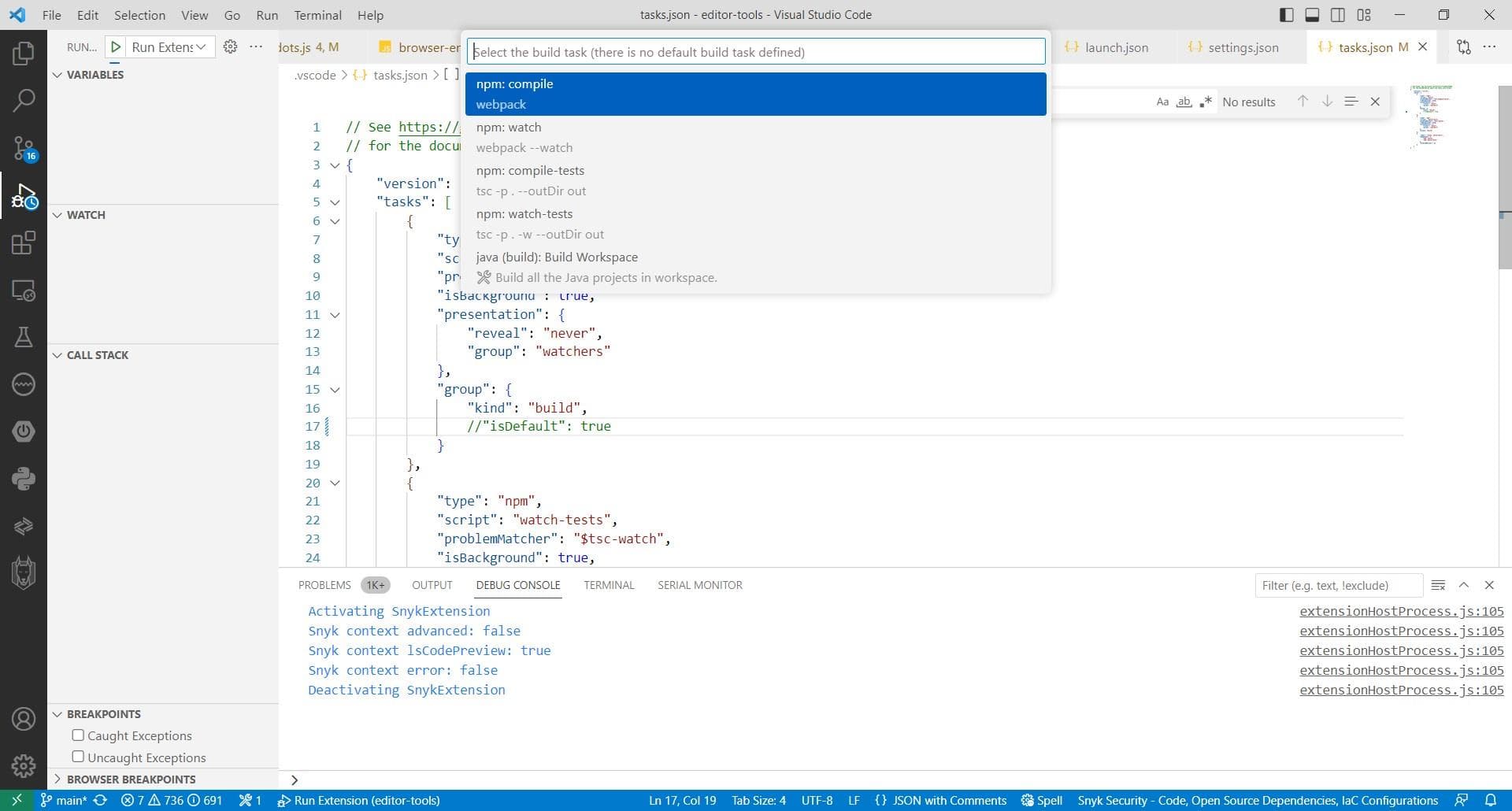This screenshot has width=1512, height=811.
Task: Toggle the bottom panel visibility
Action: click(x=1312, y=15)
